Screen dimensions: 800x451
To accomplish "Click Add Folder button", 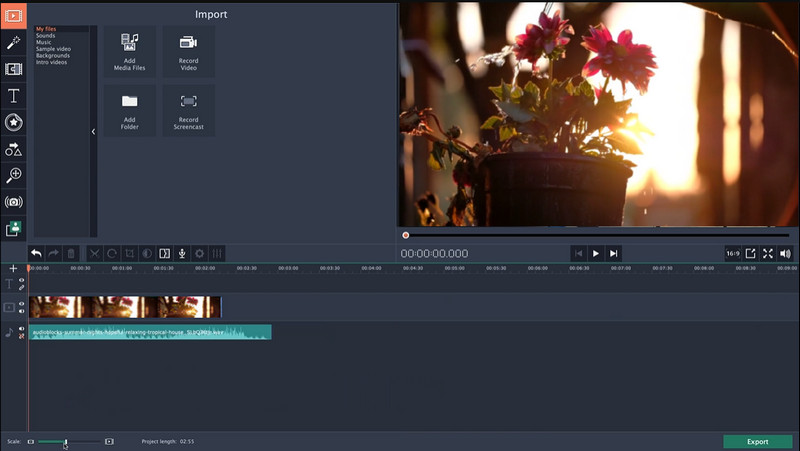I will tap(130, 111).
